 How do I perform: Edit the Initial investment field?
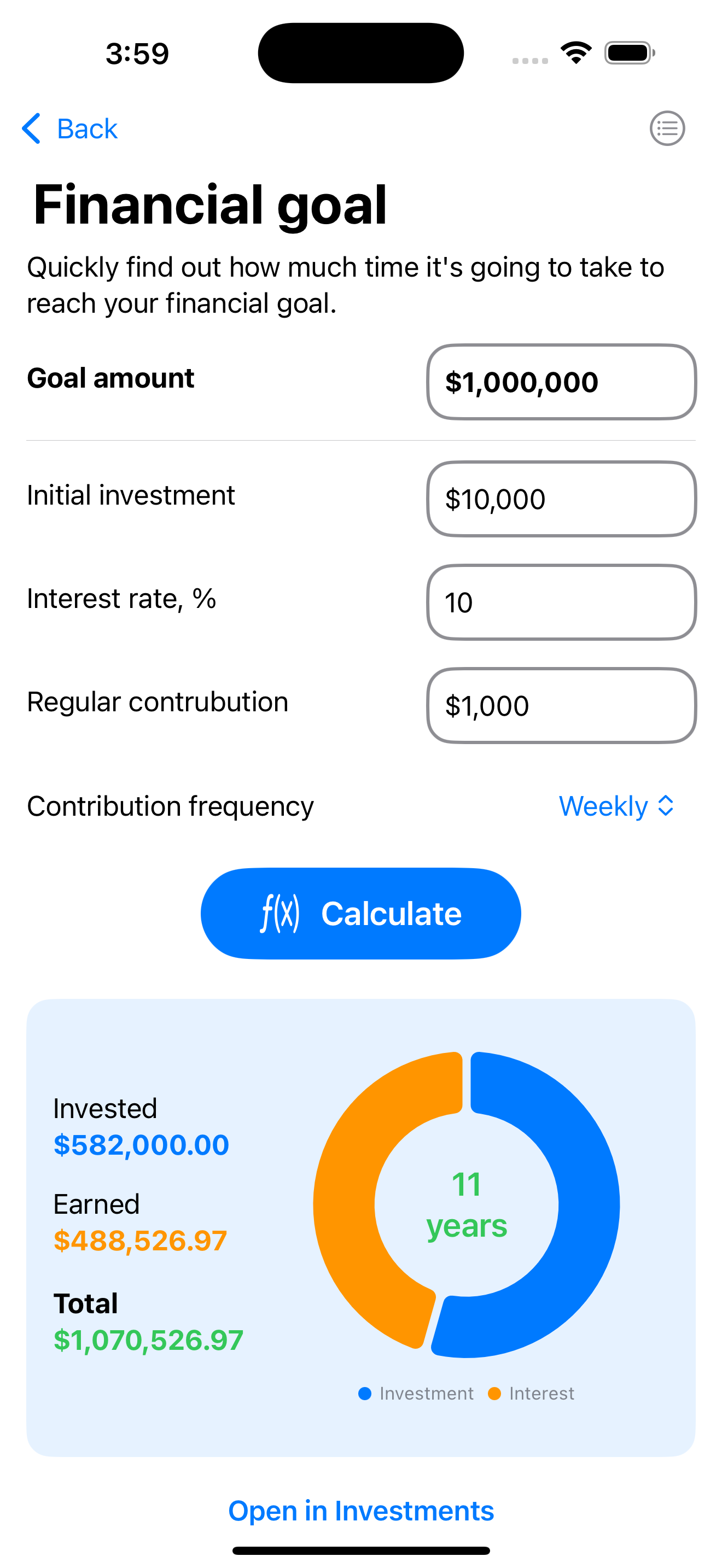coord(561,499)
